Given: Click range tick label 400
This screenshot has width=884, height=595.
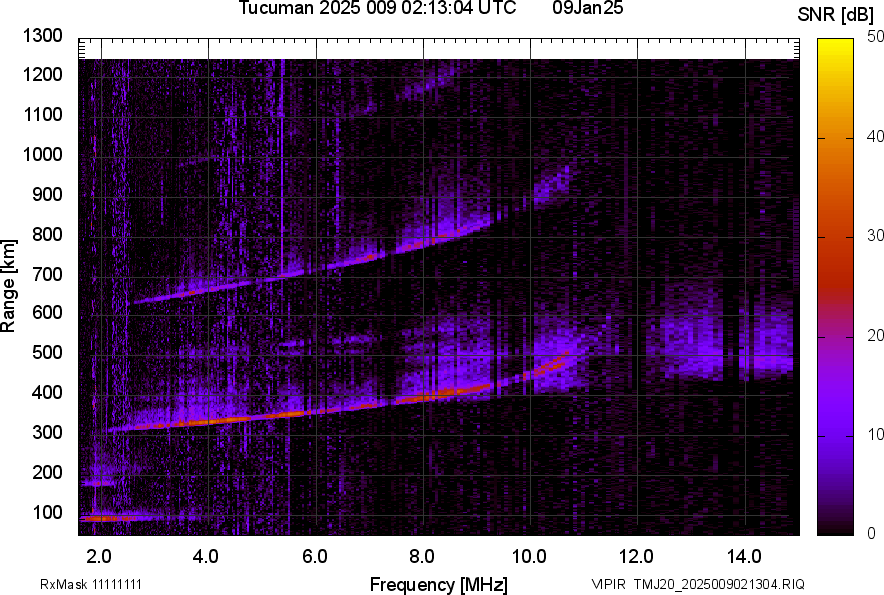Looking at the screenshot, I should coord(47,392).
